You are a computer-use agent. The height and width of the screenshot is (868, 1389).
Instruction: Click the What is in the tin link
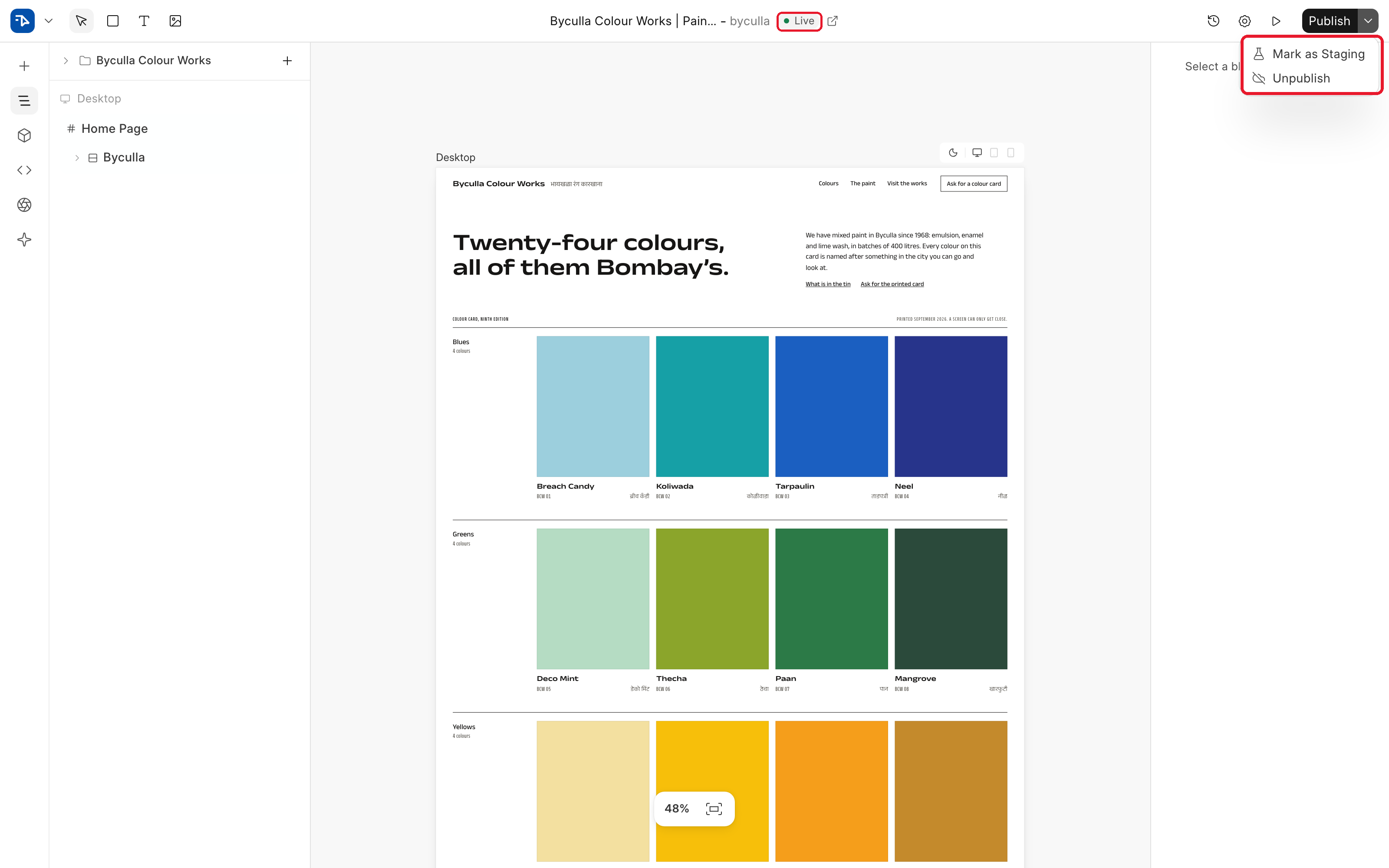[828, 284]
